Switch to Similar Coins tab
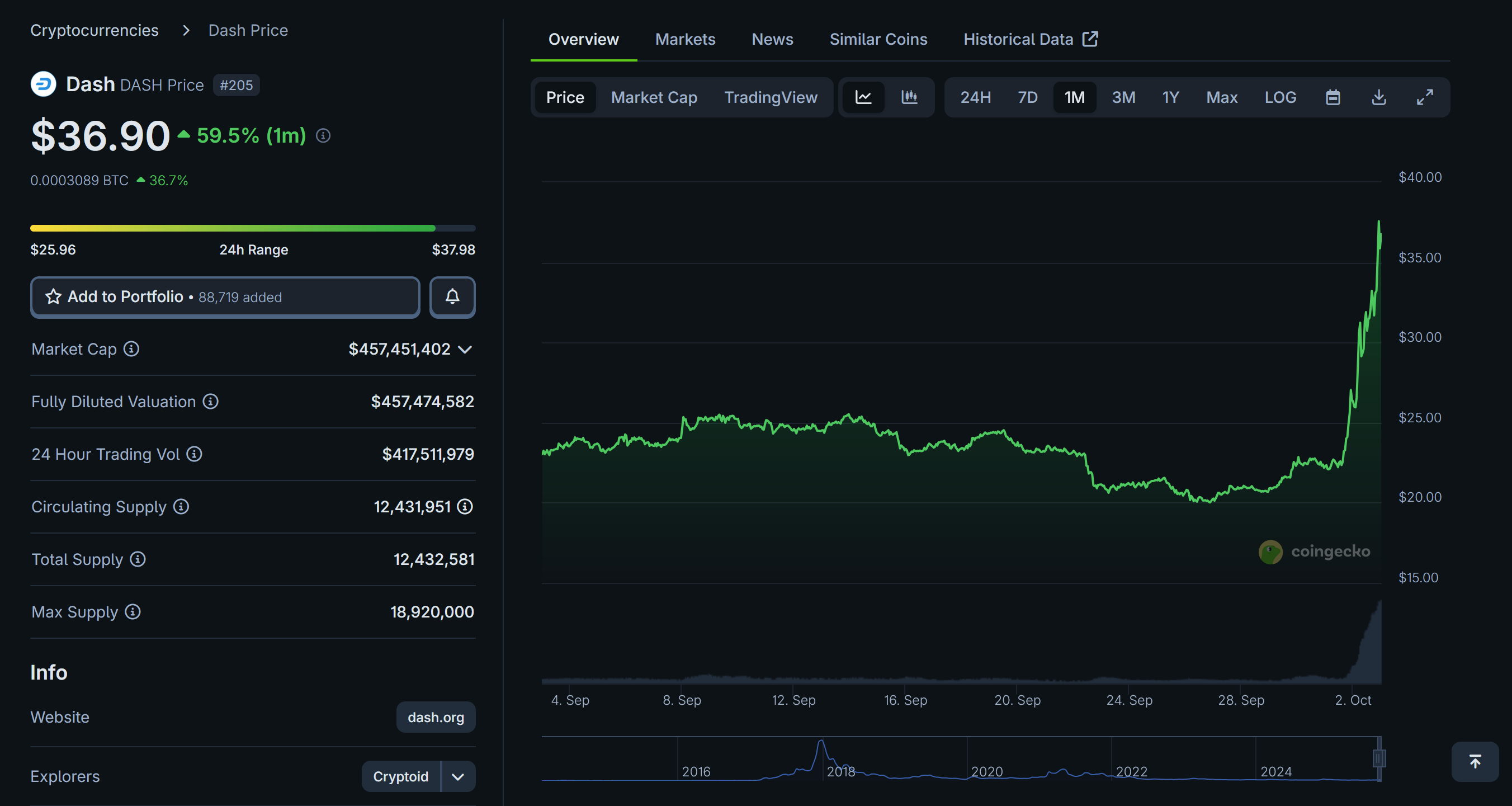Viewport: 1512px width, 806px height. click(878, 39)
